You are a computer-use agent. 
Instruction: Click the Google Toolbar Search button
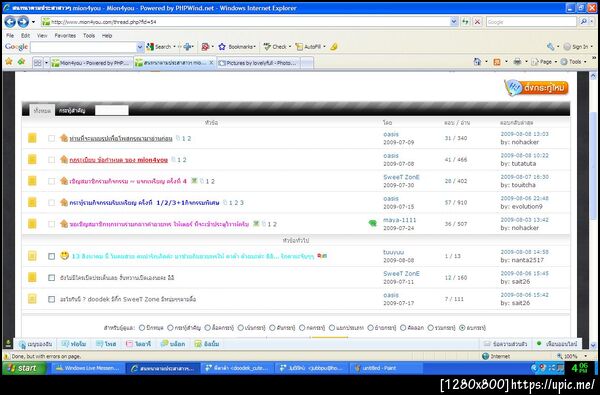158,47
